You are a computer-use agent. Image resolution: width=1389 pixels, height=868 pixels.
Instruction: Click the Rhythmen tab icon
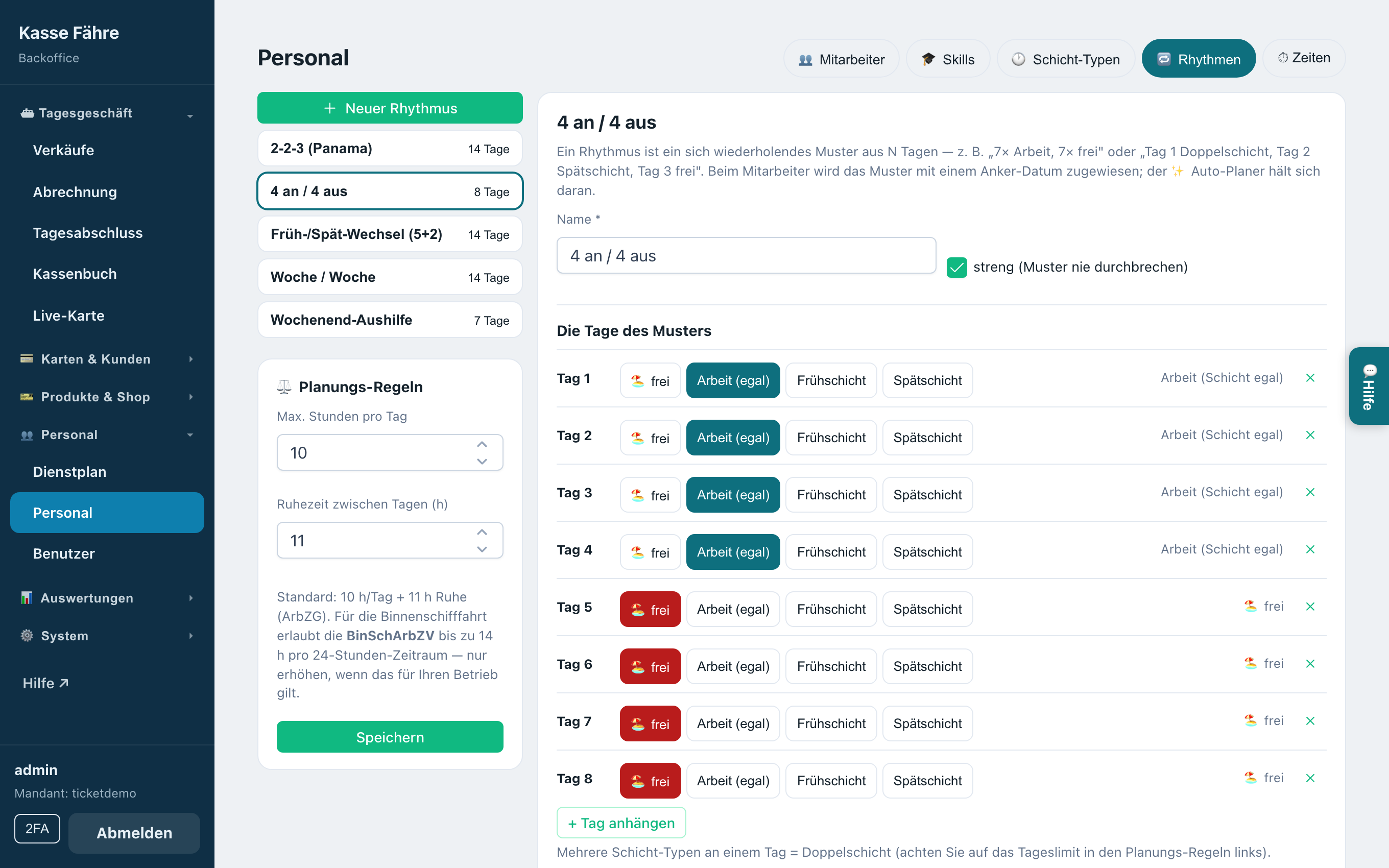coord(1163,59)
